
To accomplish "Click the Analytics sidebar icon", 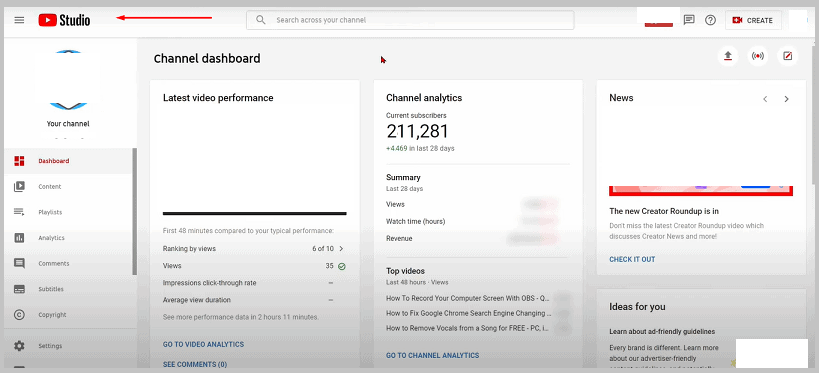I will (19, 238).
